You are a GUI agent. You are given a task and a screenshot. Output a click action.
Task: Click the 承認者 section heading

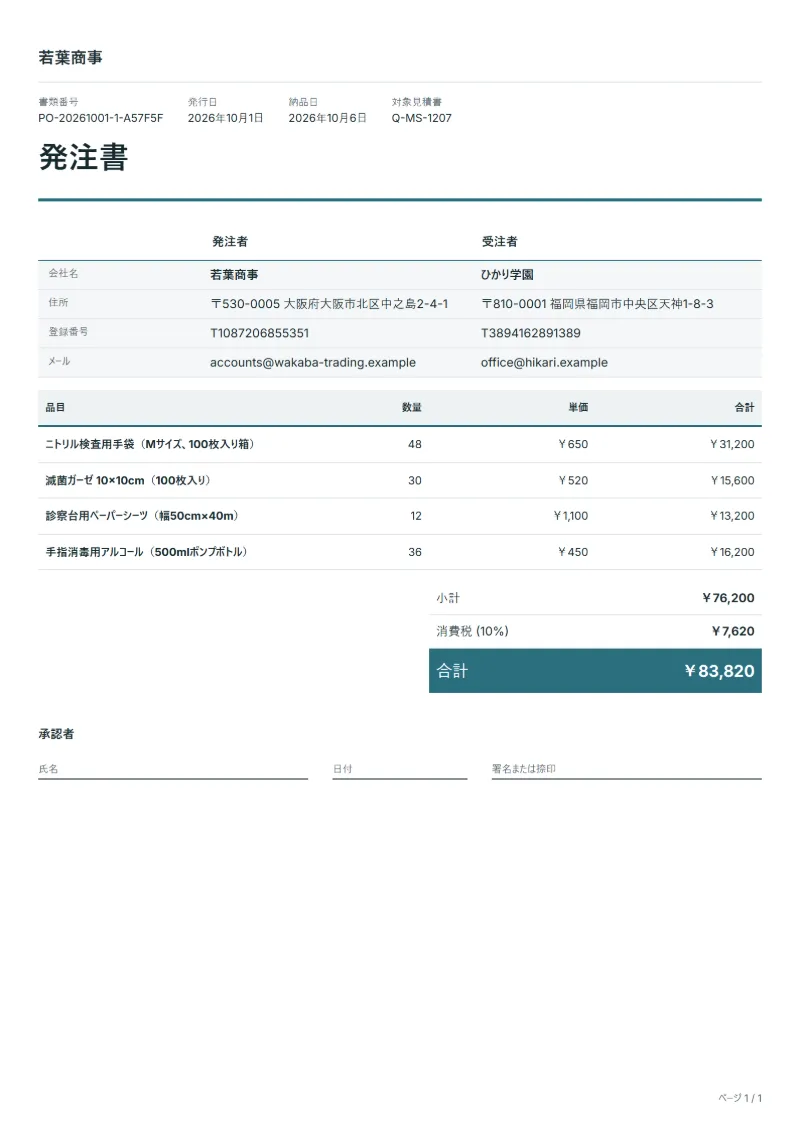56,734
